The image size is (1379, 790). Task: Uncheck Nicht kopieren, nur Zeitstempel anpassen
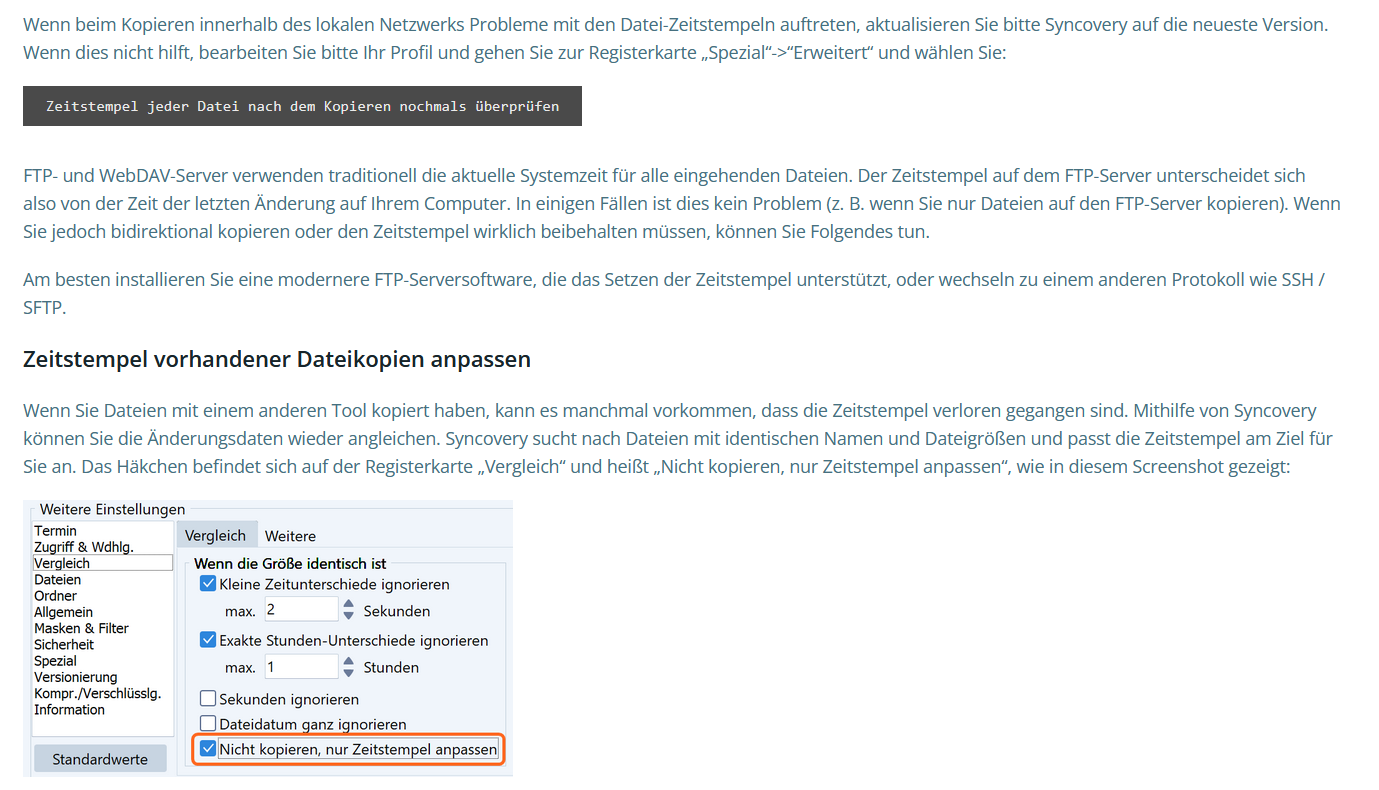209,749
